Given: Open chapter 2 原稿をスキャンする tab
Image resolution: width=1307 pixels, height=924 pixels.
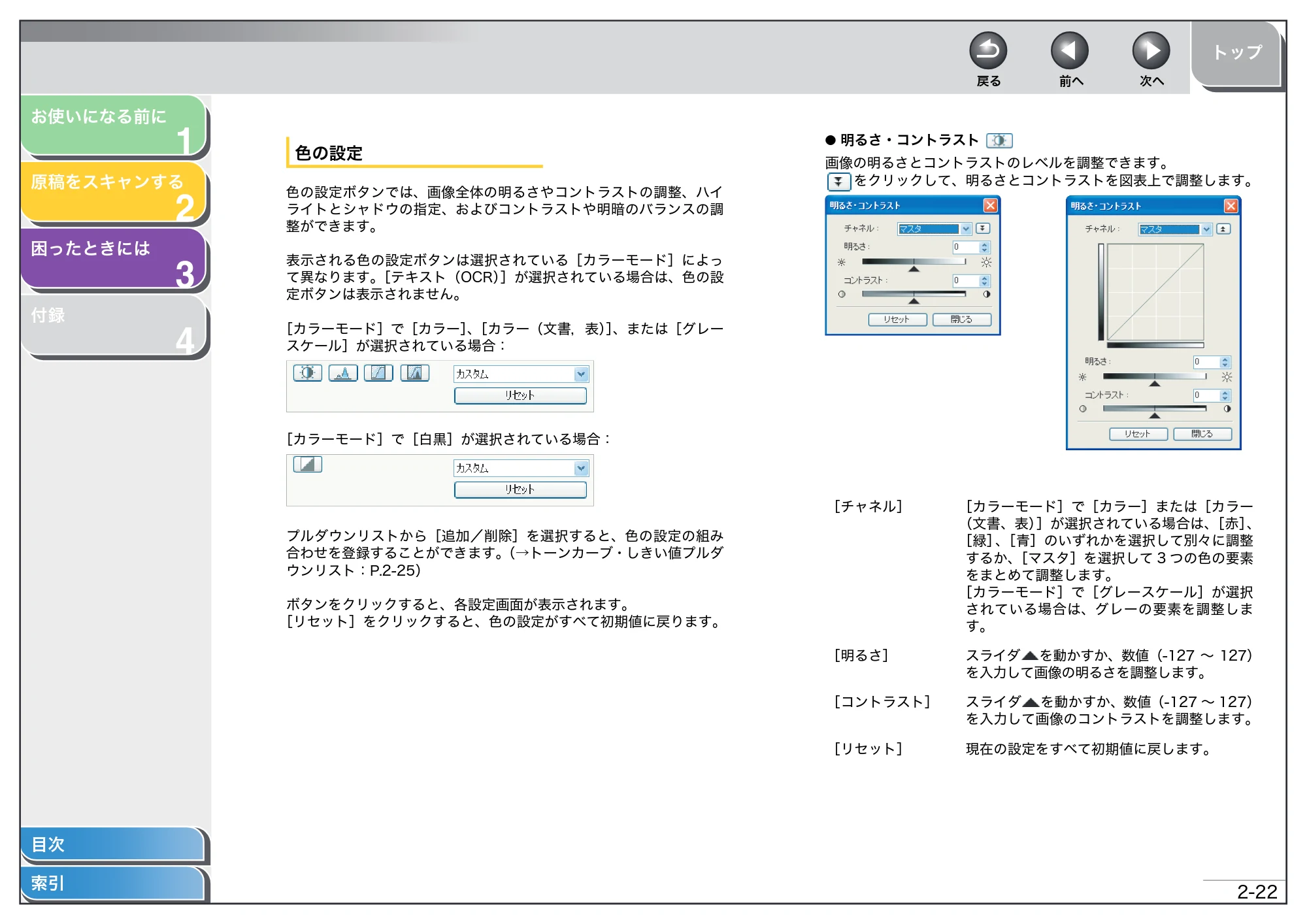Looking at the screenshot, I should (114, 191).
